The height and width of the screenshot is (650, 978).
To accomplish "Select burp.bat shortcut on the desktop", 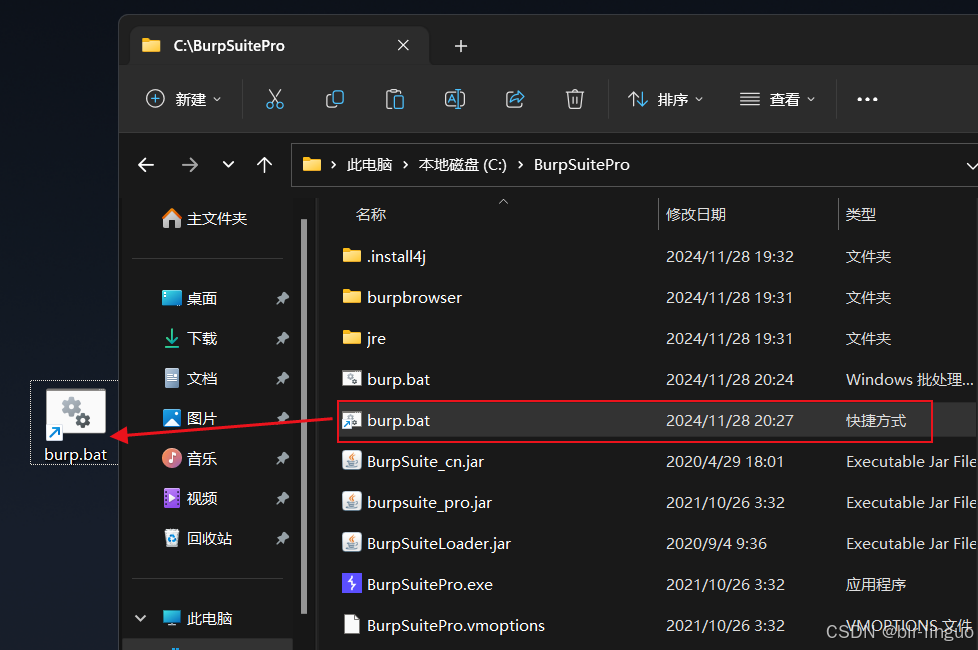I will pos(75,423).
